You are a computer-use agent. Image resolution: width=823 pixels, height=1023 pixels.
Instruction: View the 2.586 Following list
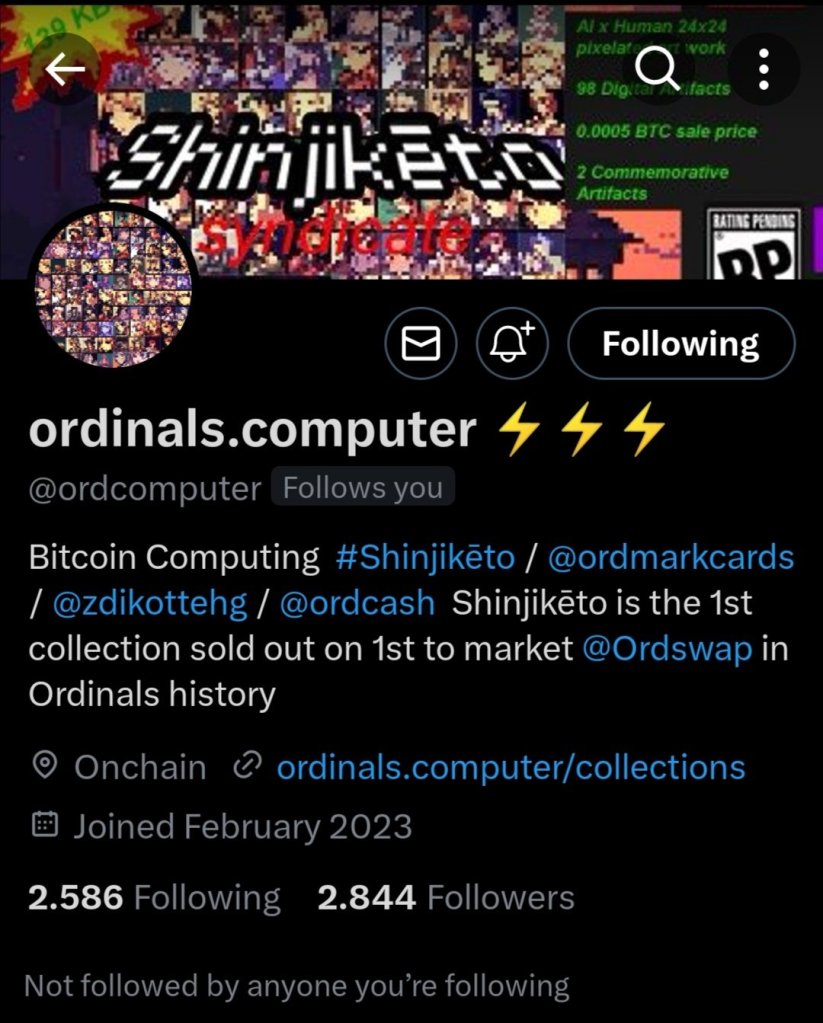point(154,898)
